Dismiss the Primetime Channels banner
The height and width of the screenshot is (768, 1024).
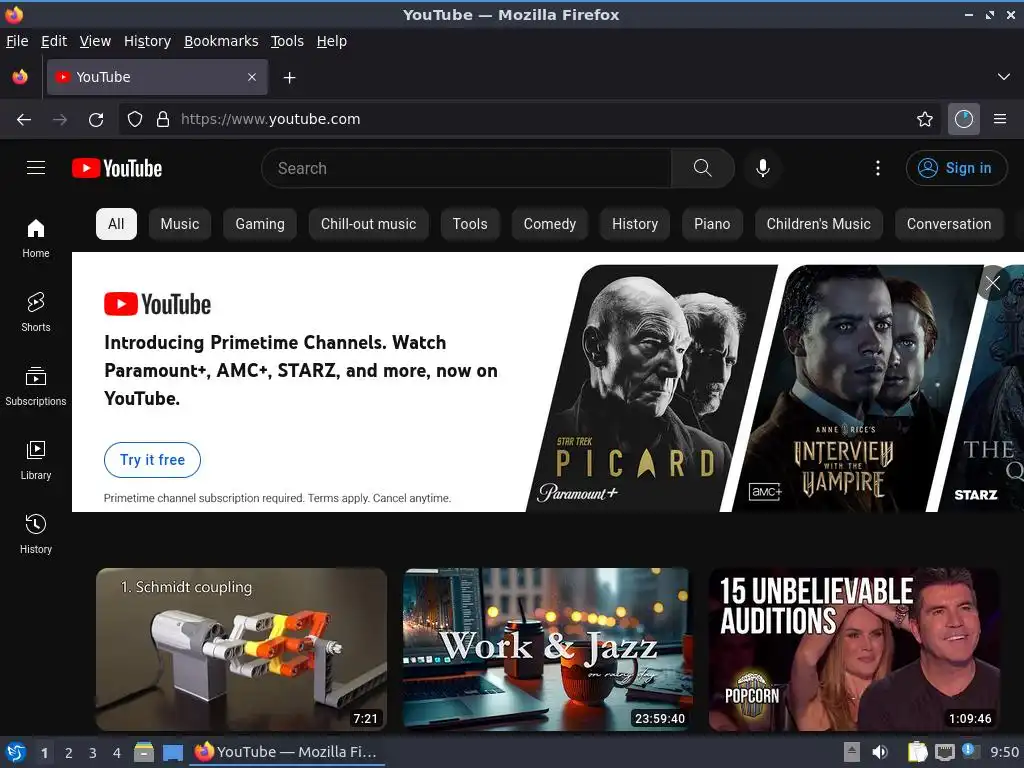coord(993,283)
